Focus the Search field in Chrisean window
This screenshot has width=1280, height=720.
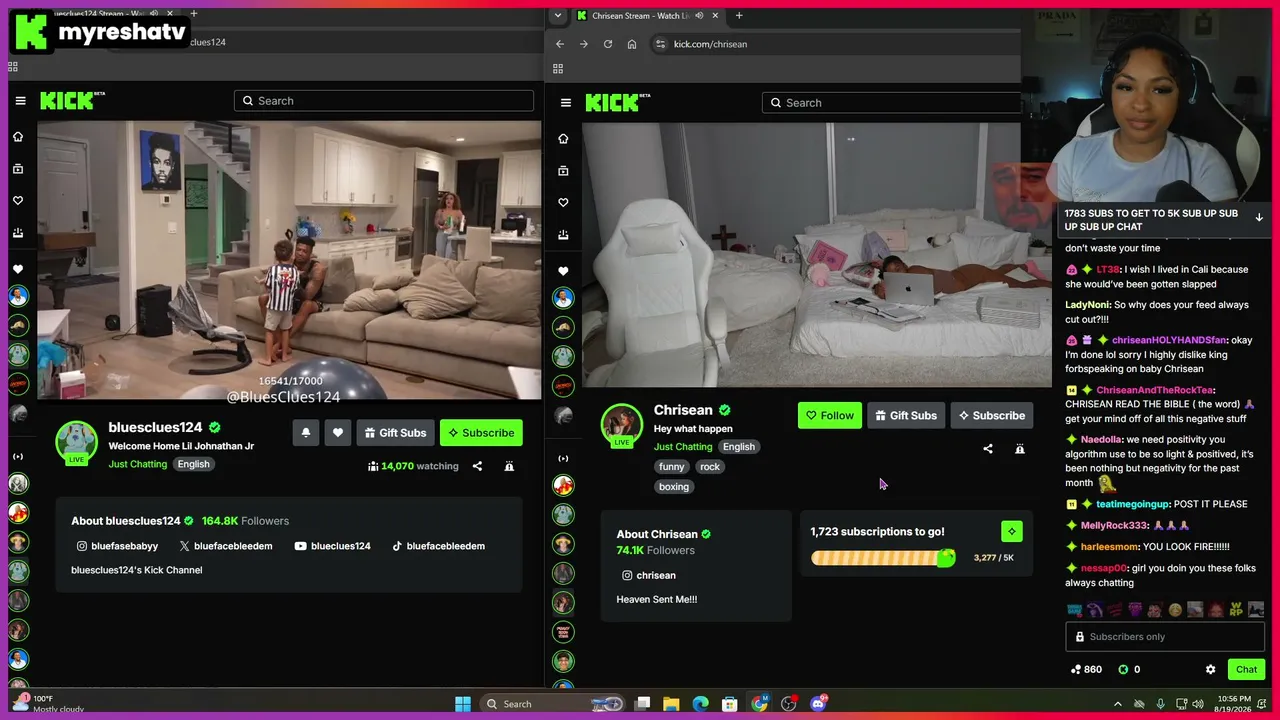[891, 103]
